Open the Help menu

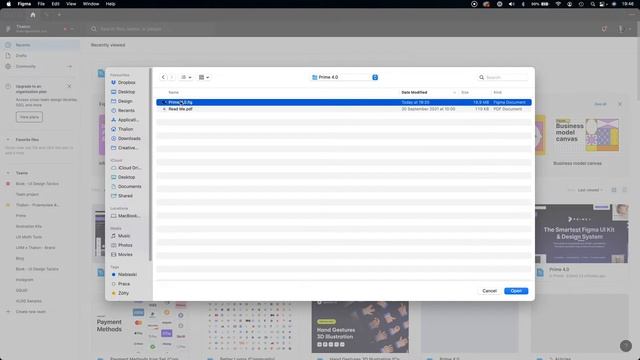coord(110,4)
